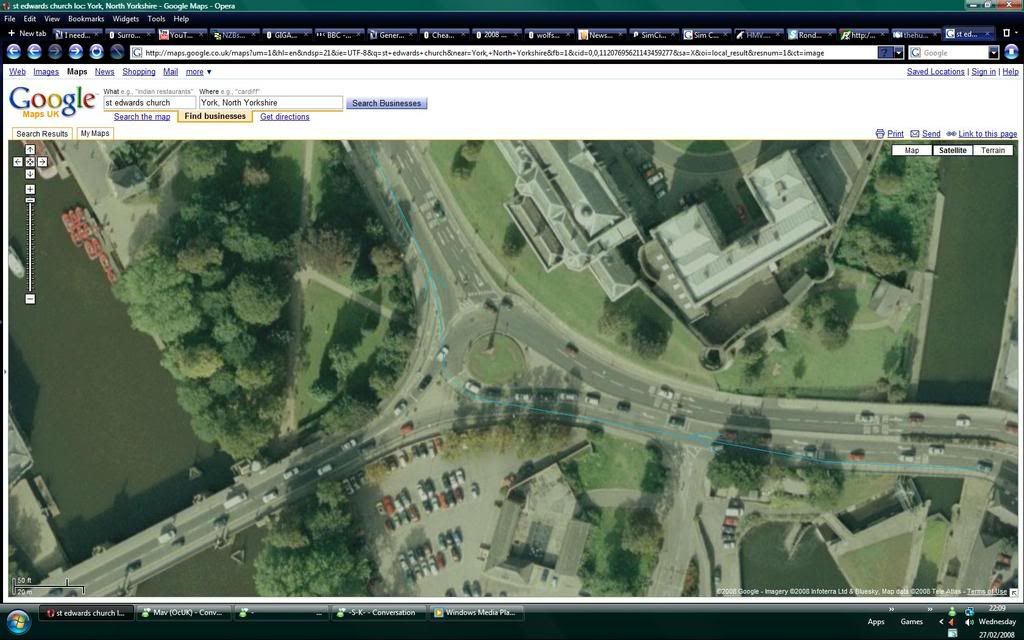Close the BBC tab with its X

pos(357,35)
